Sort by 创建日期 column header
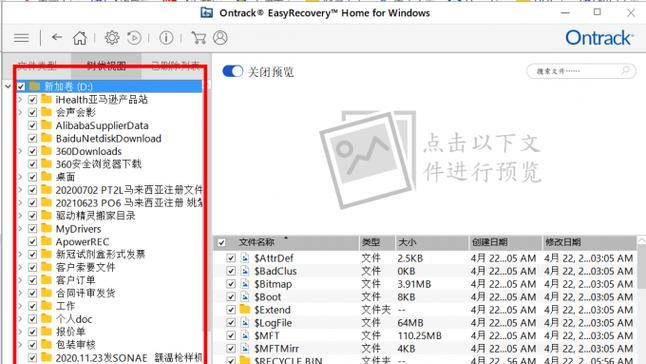Image resolution: width=646 pixels, height=364 pixels. click(489, 242)
